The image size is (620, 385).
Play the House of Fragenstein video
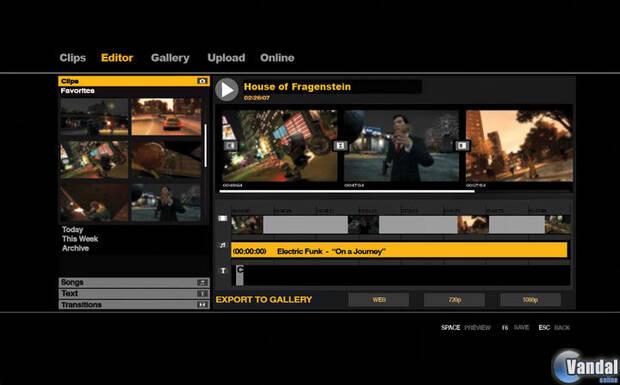[227, 90]
